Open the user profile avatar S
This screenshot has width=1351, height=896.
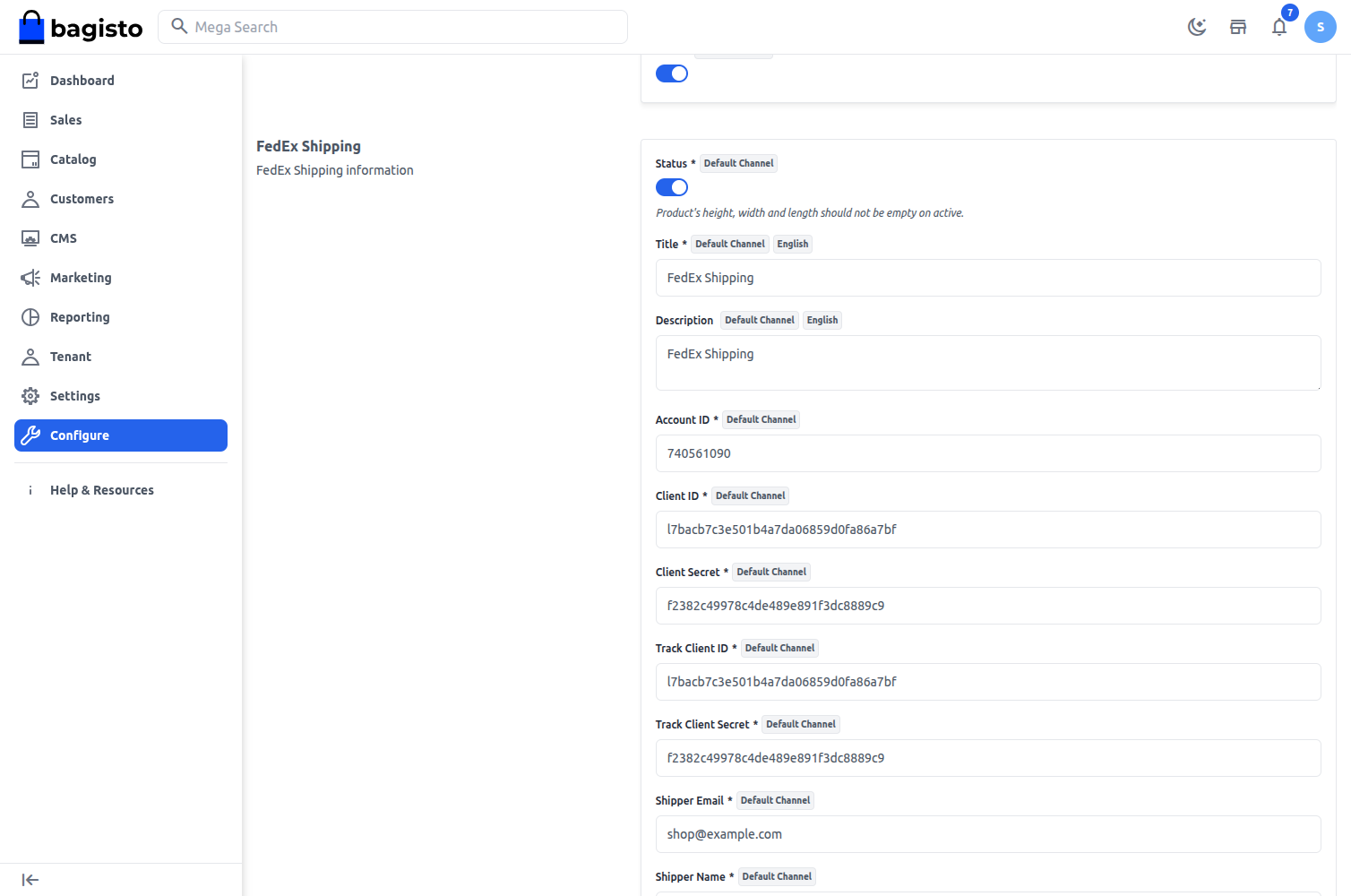1321,27
